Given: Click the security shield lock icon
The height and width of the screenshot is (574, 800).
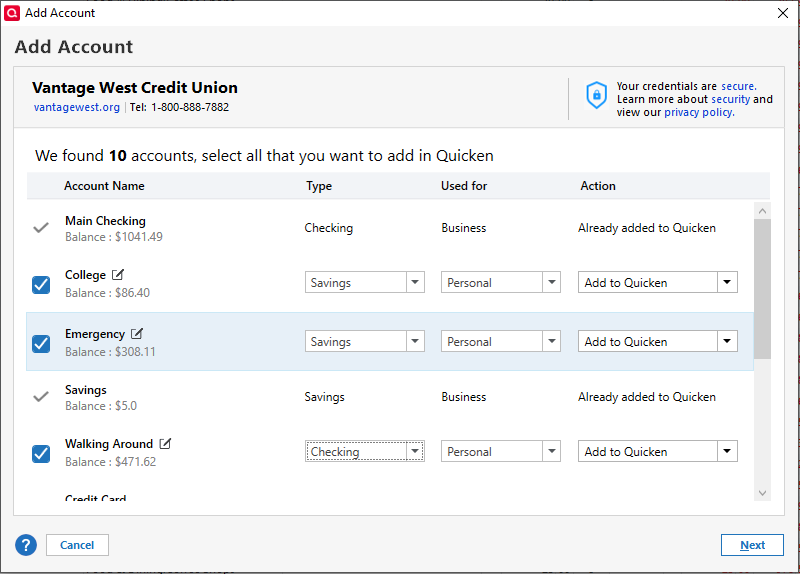Looking at the screenshot, I should (x=596, y=96).
